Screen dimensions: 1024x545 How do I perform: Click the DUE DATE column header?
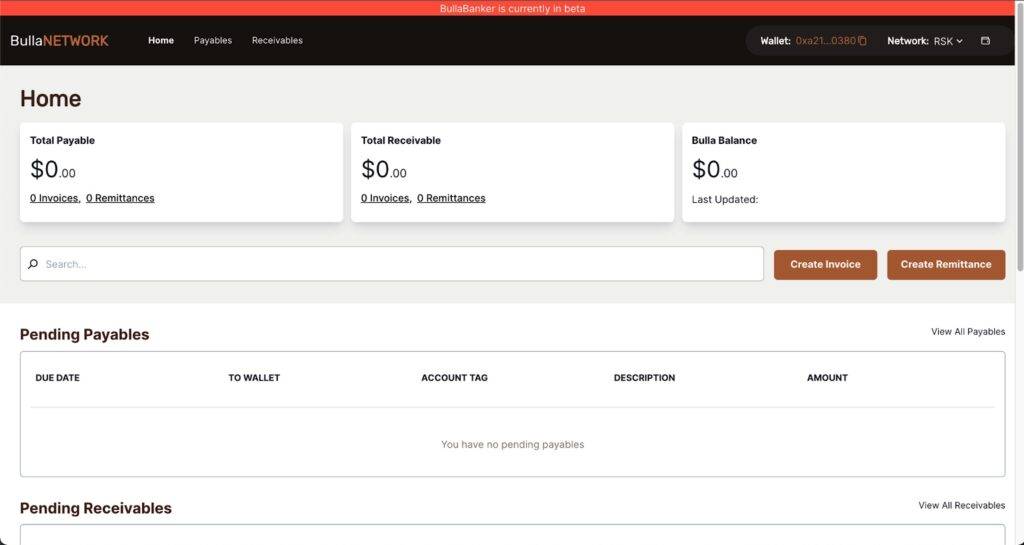coord(57,378)
